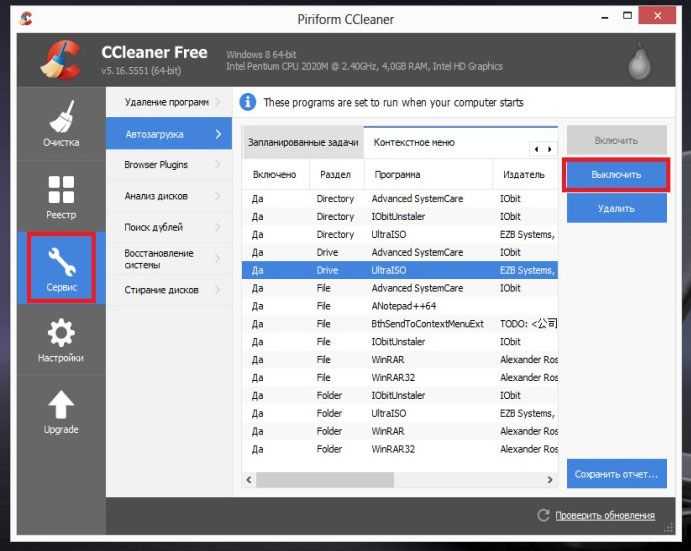Select the BthSendToContextMenuExt row
Viewport: 691px width, 551px height.
400,324
